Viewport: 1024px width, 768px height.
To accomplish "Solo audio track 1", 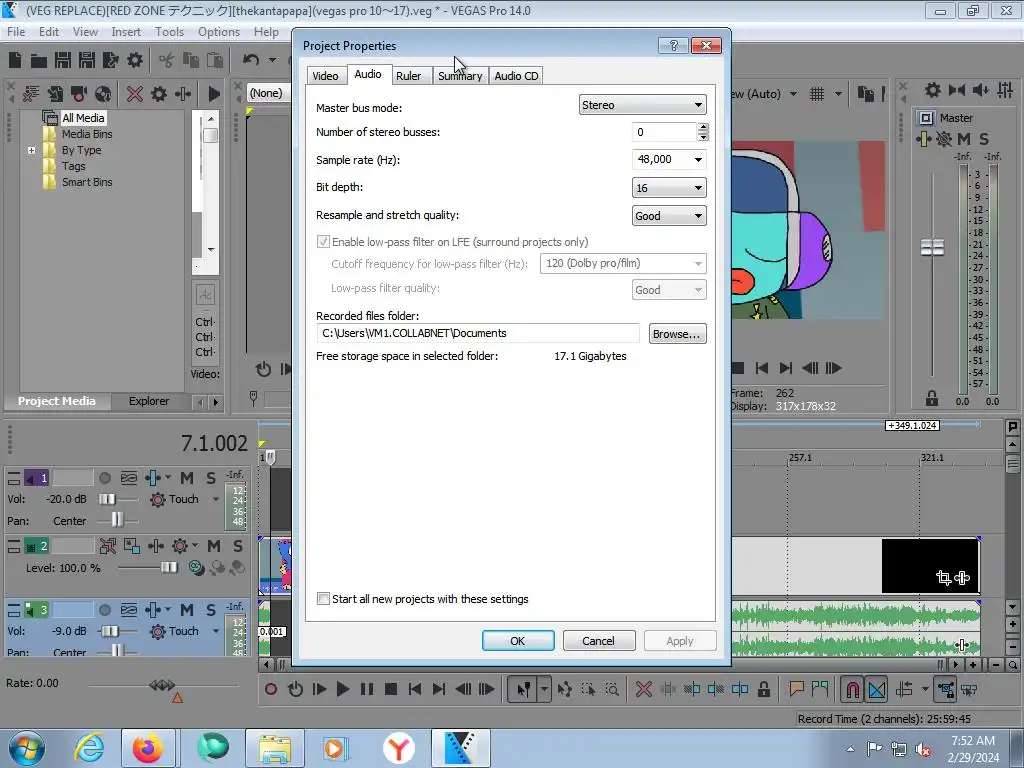I will point(211,478).
